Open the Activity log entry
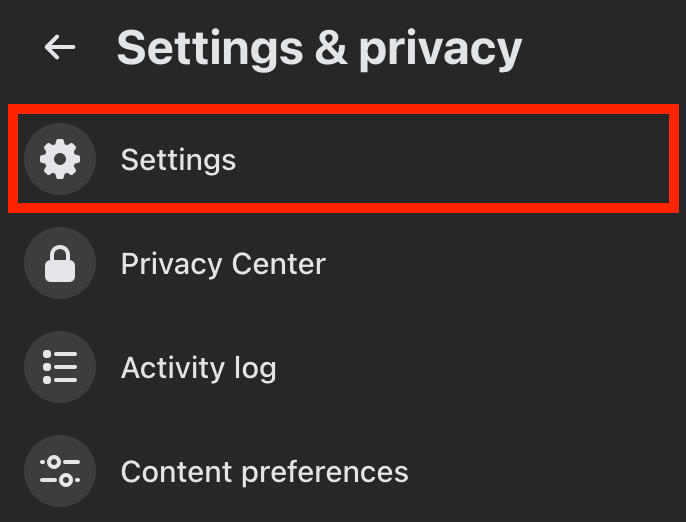686x522 pixels. pyautogui.click(x=343, y=367)
